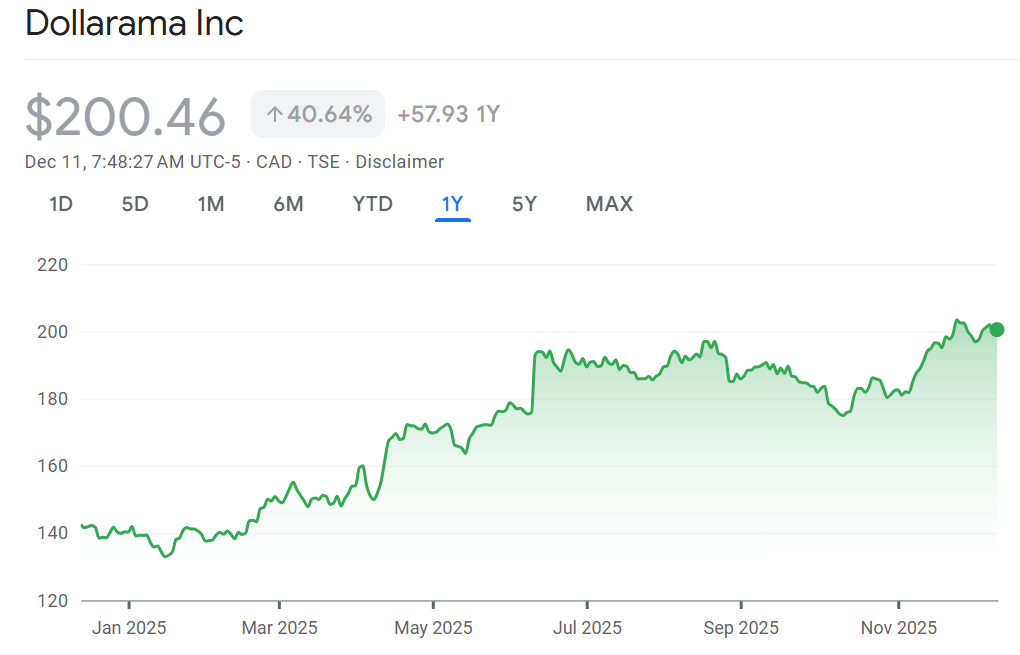Viewport: 1020px width, 655px height.
Task: Open the 5Y chart view
Action: click(x=524, y=204)
